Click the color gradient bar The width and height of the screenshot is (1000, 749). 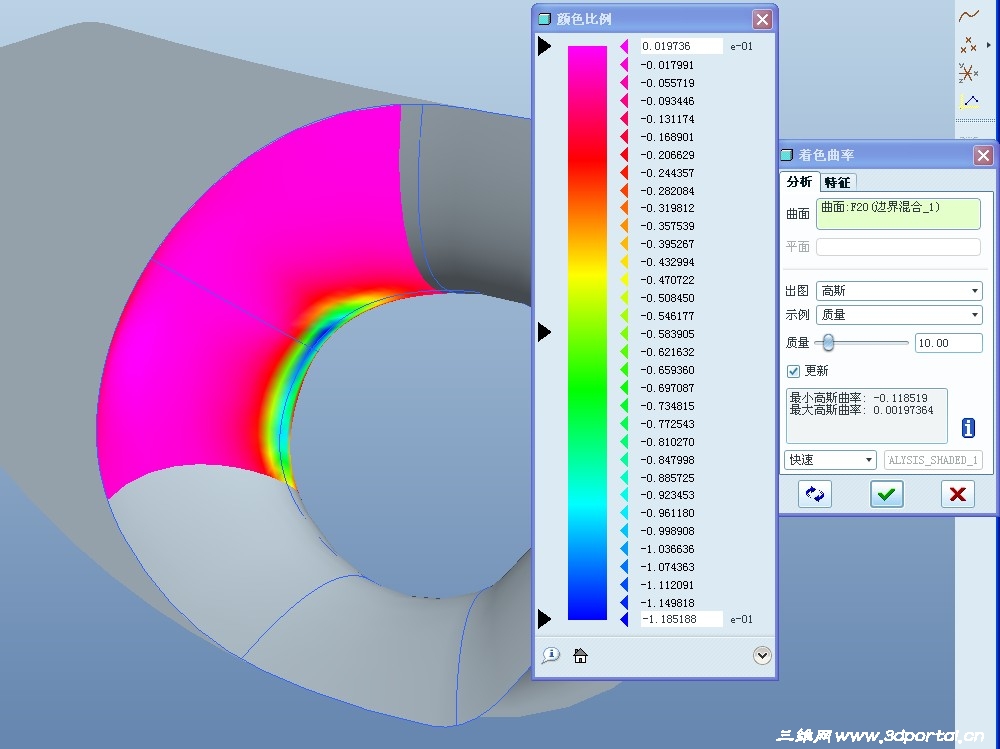pos(587,332)
